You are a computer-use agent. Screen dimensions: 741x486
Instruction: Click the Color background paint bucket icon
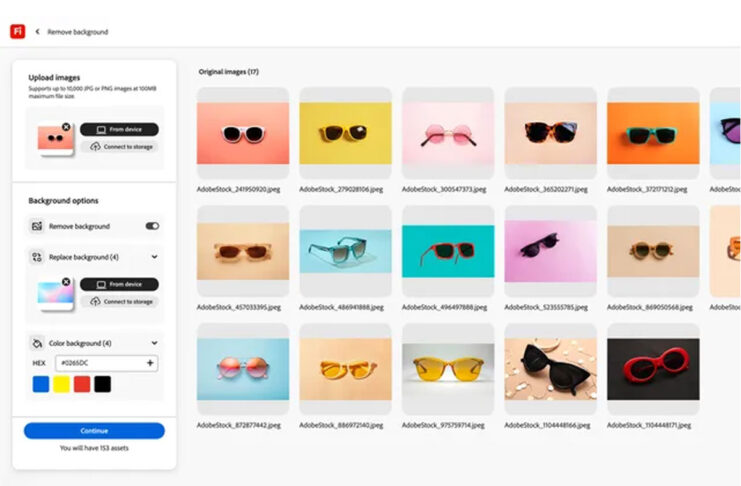[37, 343]
